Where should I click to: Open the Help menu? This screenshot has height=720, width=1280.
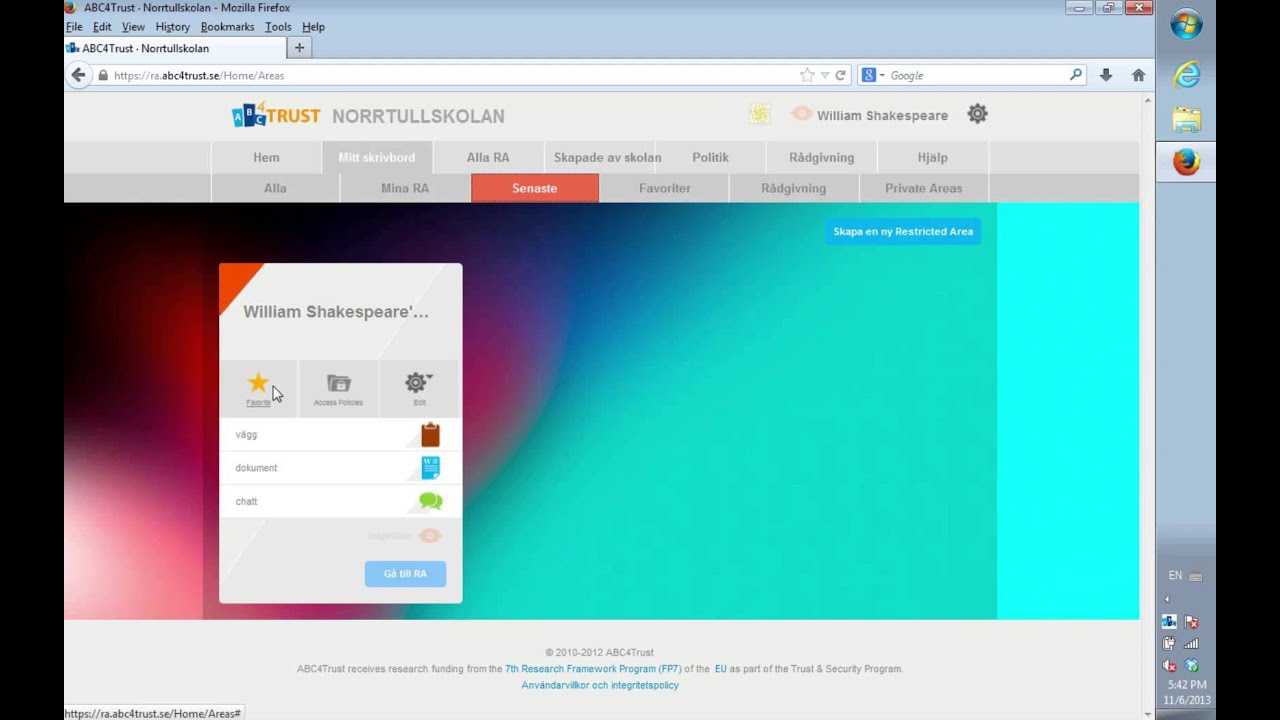(x=313, y=27)
